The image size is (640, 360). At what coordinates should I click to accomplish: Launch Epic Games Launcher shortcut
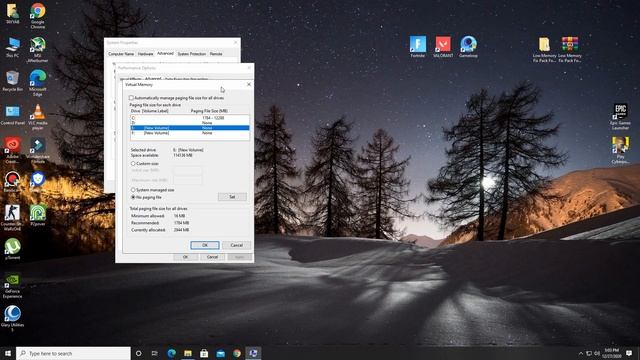(x=620, y=117)
